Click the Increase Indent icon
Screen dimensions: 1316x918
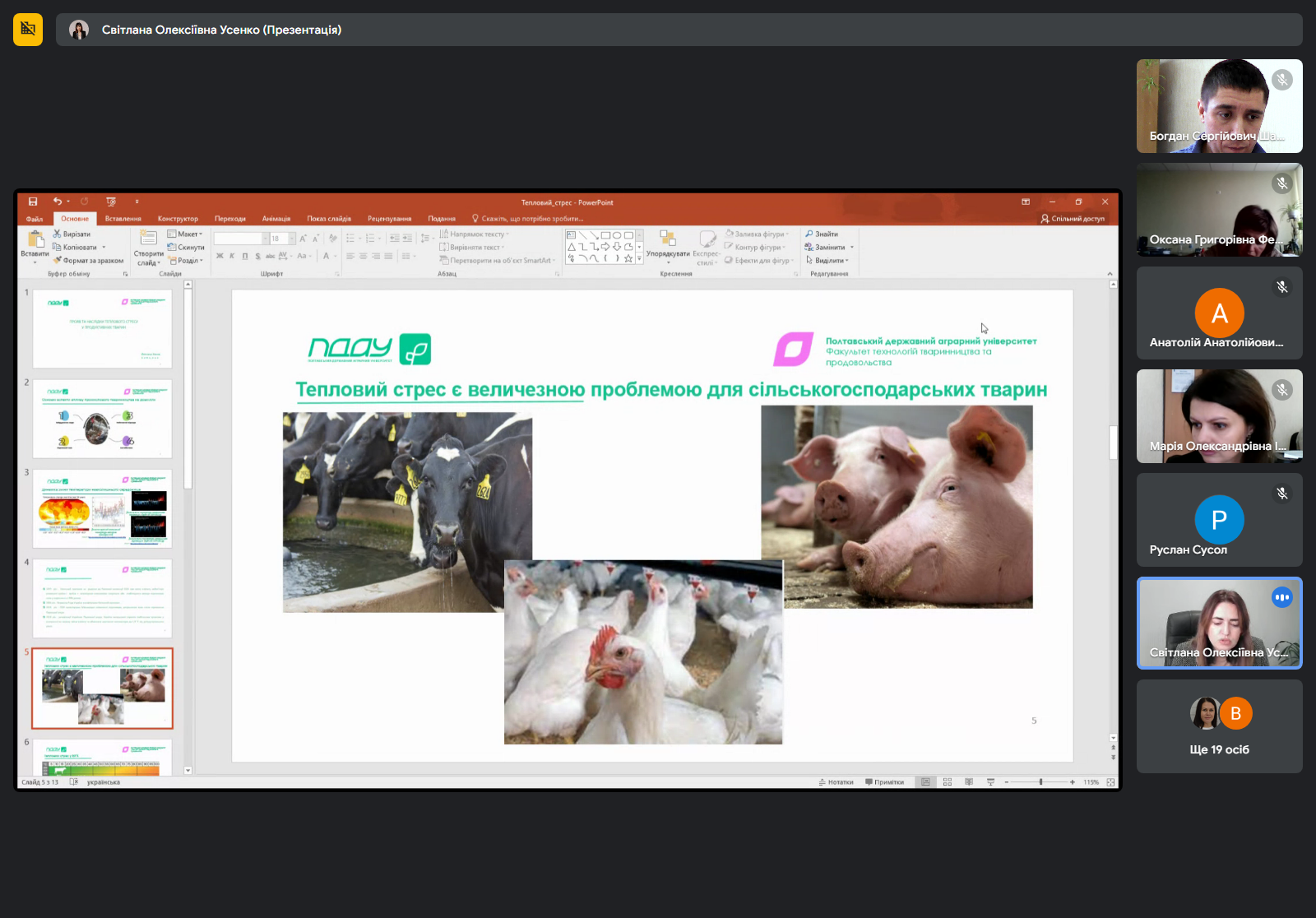point(406,238)
